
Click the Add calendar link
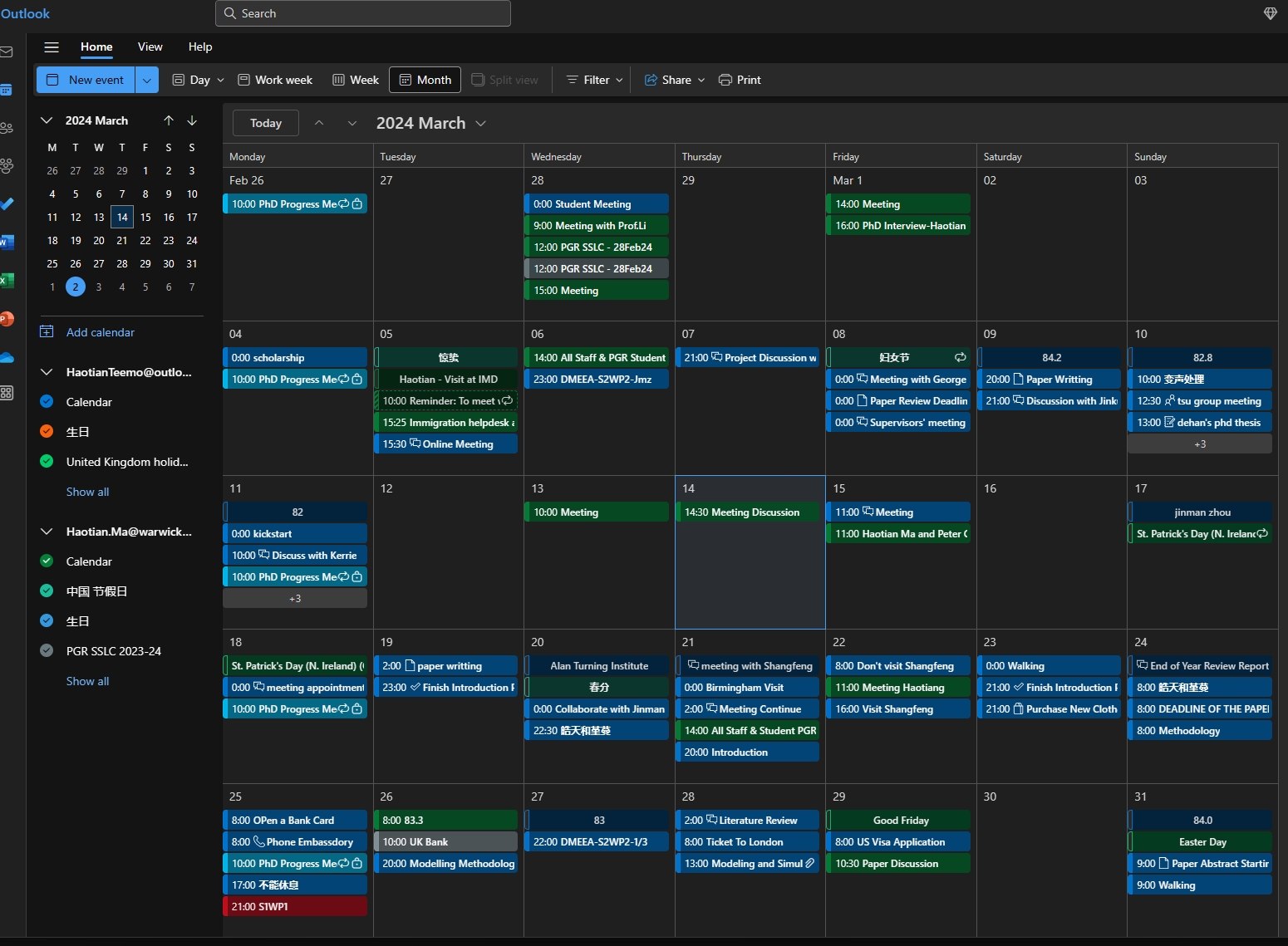(x=100, y=332)
